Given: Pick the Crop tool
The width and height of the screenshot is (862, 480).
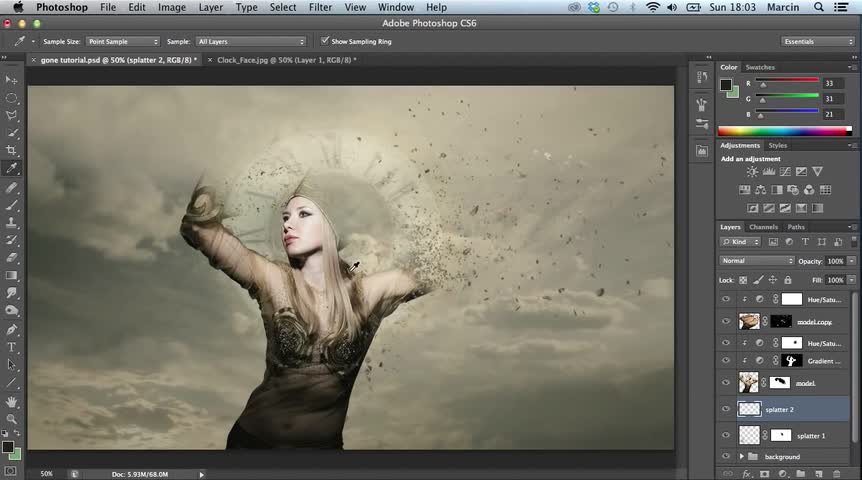Looking at the screenshot, I should (x=12, y=151).
